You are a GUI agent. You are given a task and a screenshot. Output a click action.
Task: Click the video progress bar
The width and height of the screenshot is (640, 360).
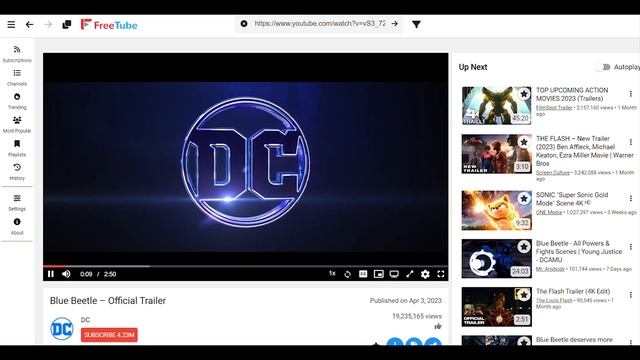245,266
